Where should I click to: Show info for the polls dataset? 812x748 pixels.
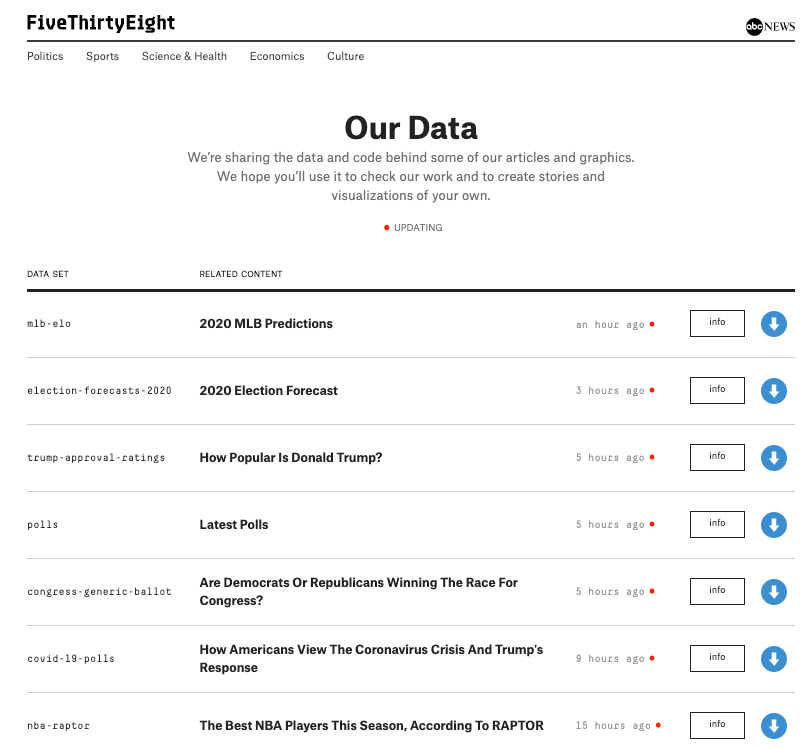(717, 524)
